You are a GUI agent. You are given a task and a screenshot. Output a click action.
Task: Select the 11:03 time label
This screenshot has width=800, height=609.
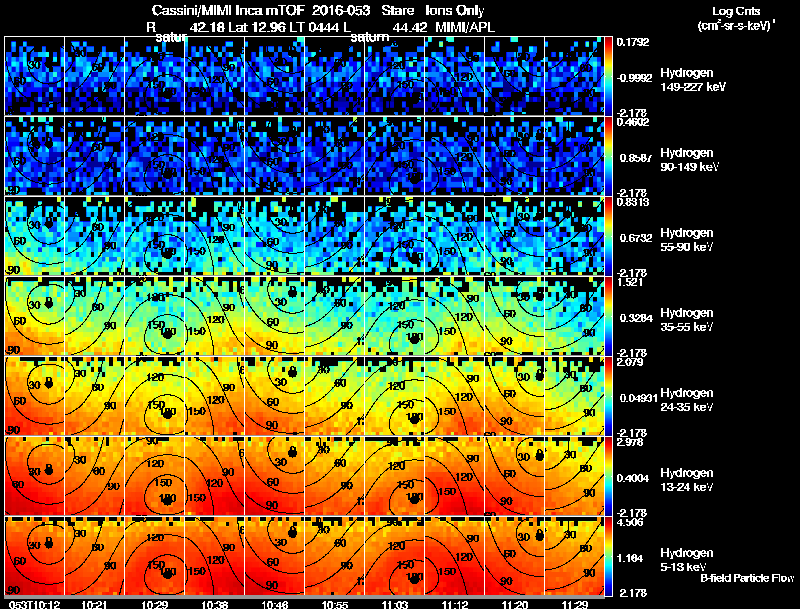pyautogui.click(x=394, y=605)
